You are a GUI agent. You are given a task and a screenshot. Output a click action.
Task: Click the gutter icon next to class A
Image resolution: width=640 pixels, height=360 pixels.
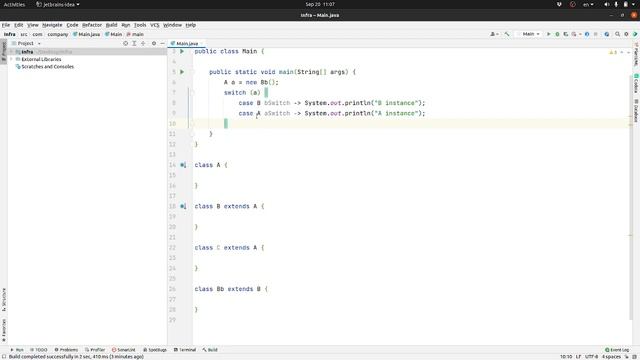(183, 165)
